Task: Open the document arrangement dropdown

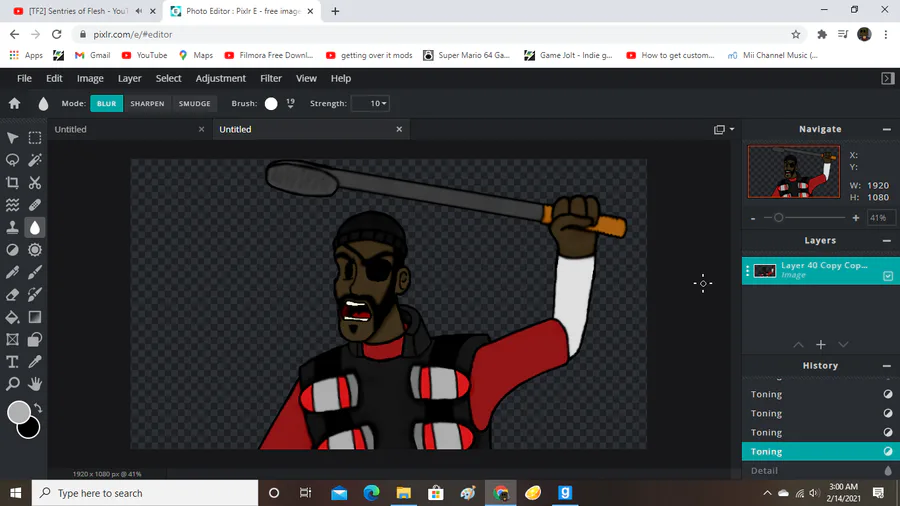Action: click(x=724, y=129)
